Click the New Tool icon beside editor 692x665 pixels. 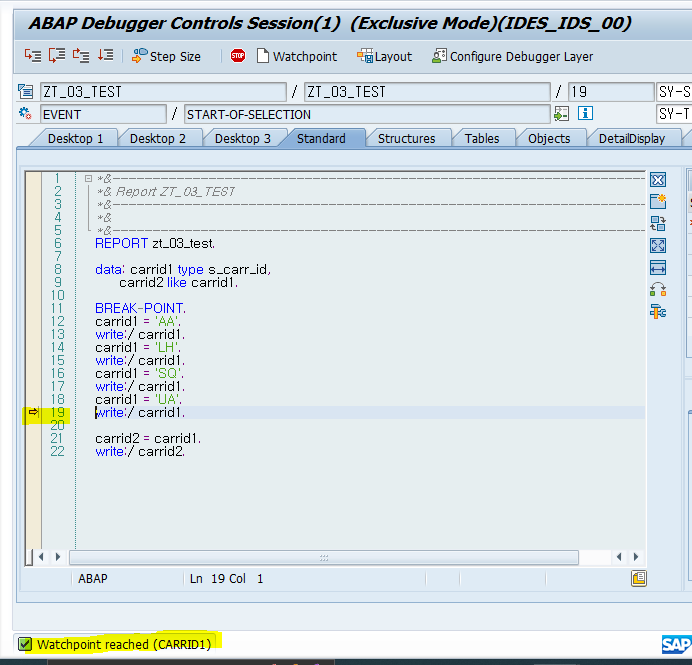pos(658,202)
